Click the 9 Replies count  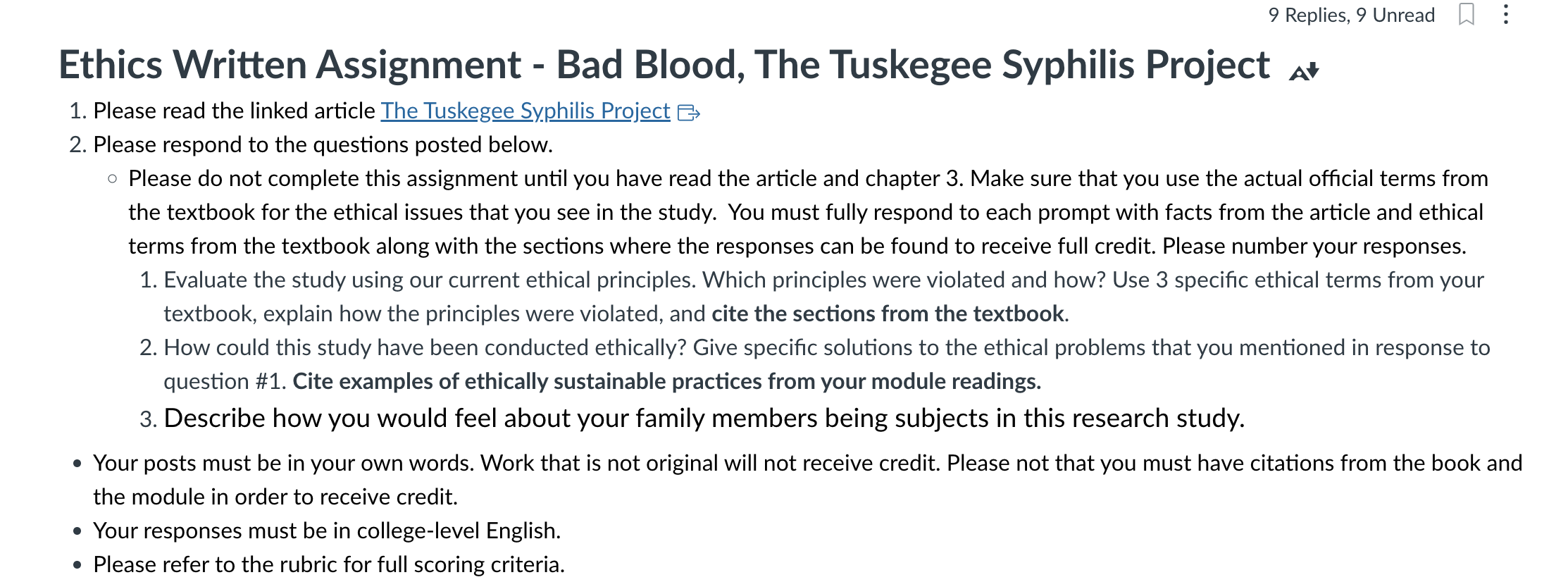click(1309, 15)
